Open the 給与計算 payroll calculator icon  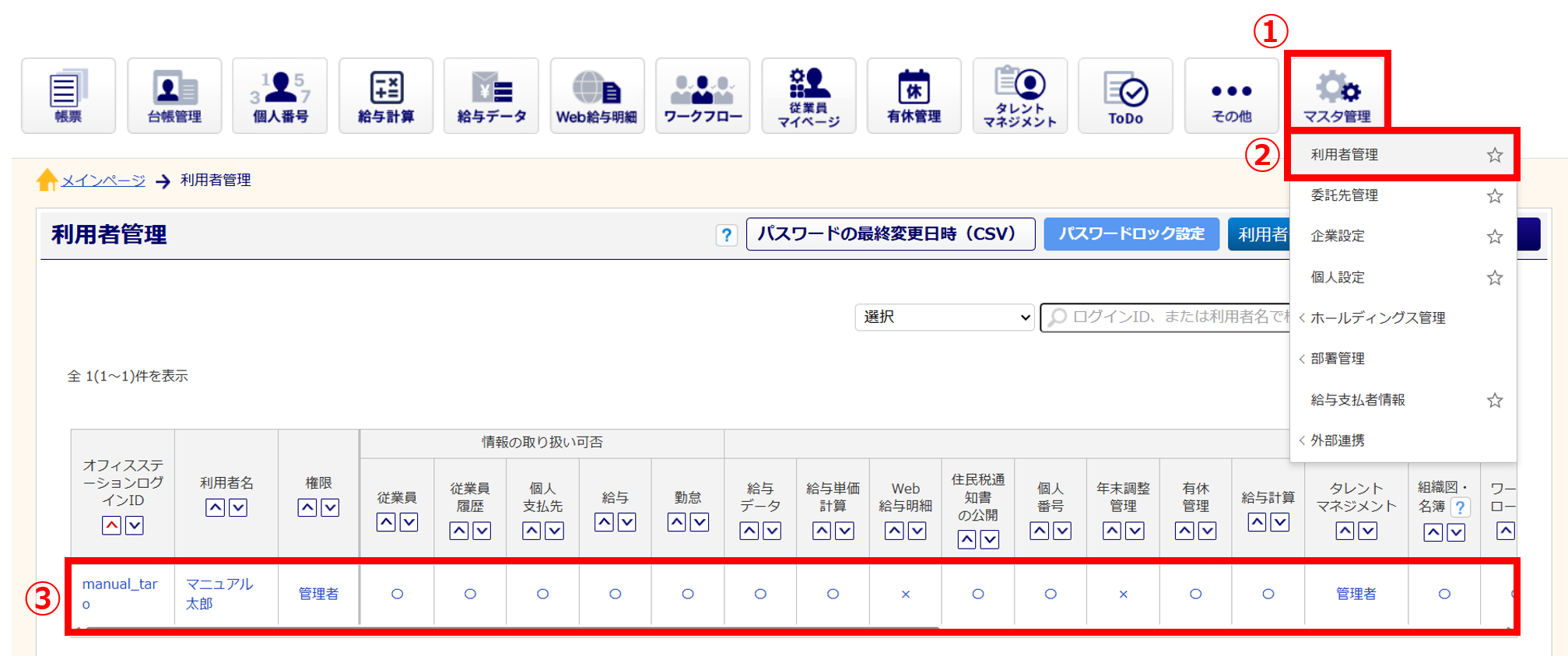pyautogui.click(x=386, y=96)
